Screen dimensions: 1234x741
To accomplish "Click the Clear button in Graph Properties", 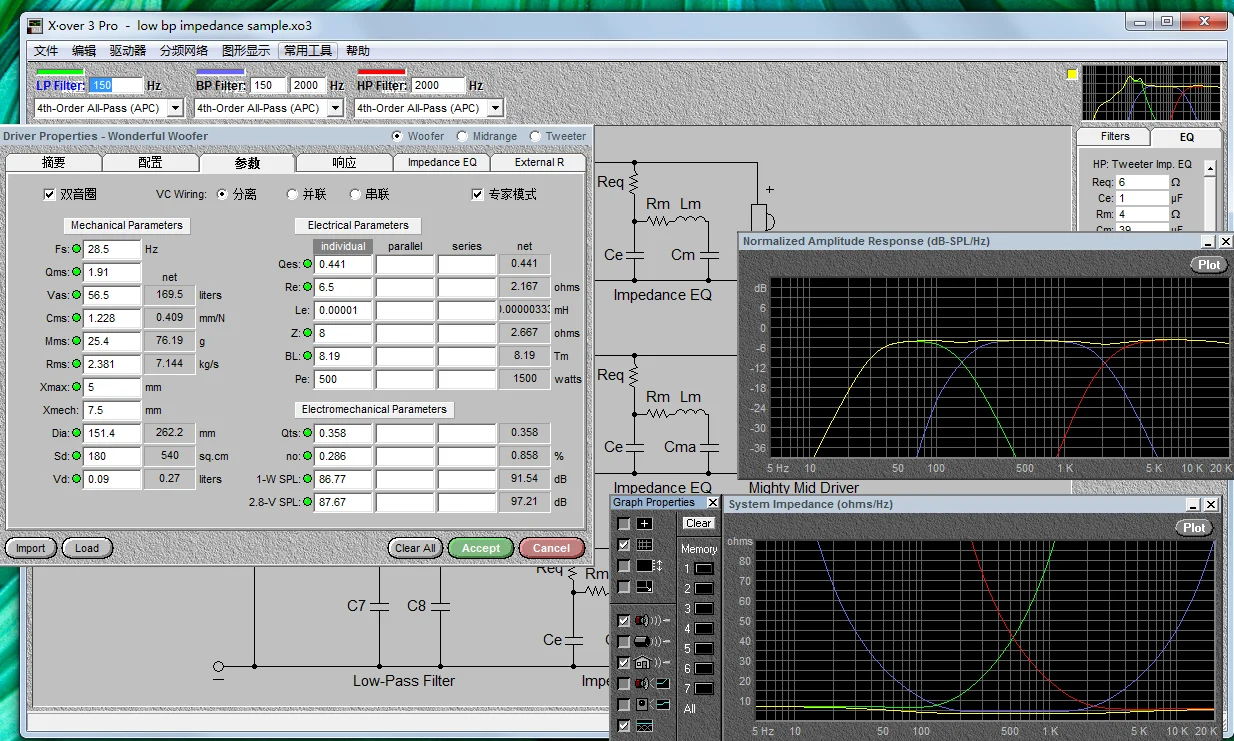I will pos(698,523).
